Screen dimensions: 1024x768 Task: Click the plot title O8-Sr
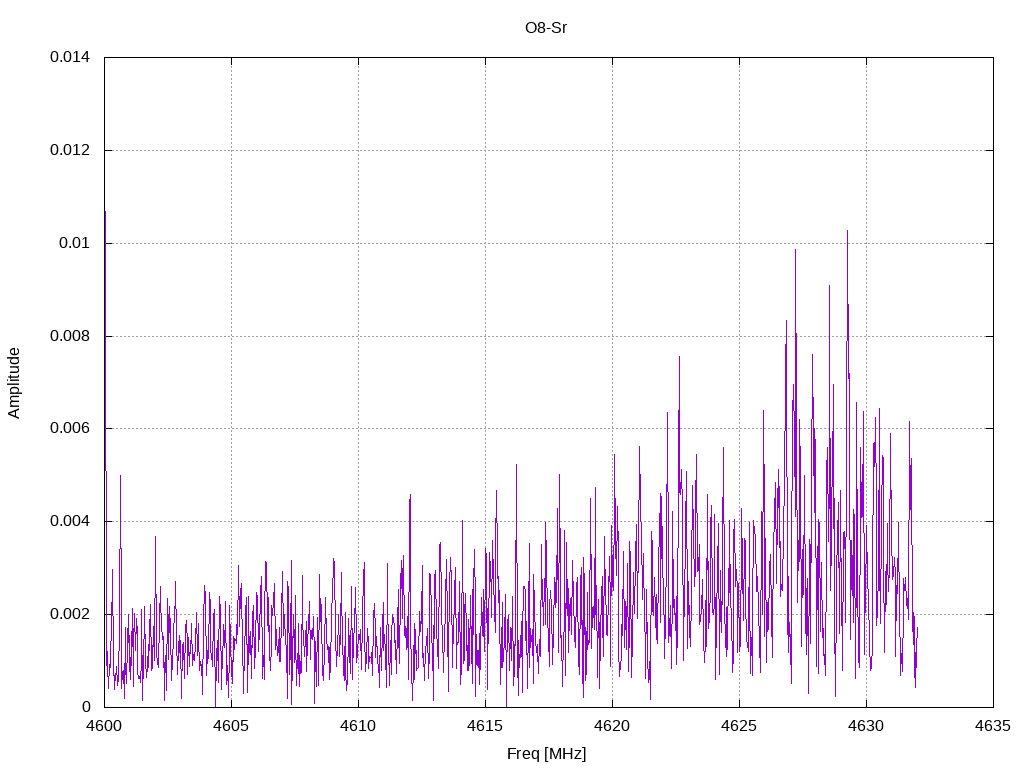pyautogui.click(x=546, y=28)
